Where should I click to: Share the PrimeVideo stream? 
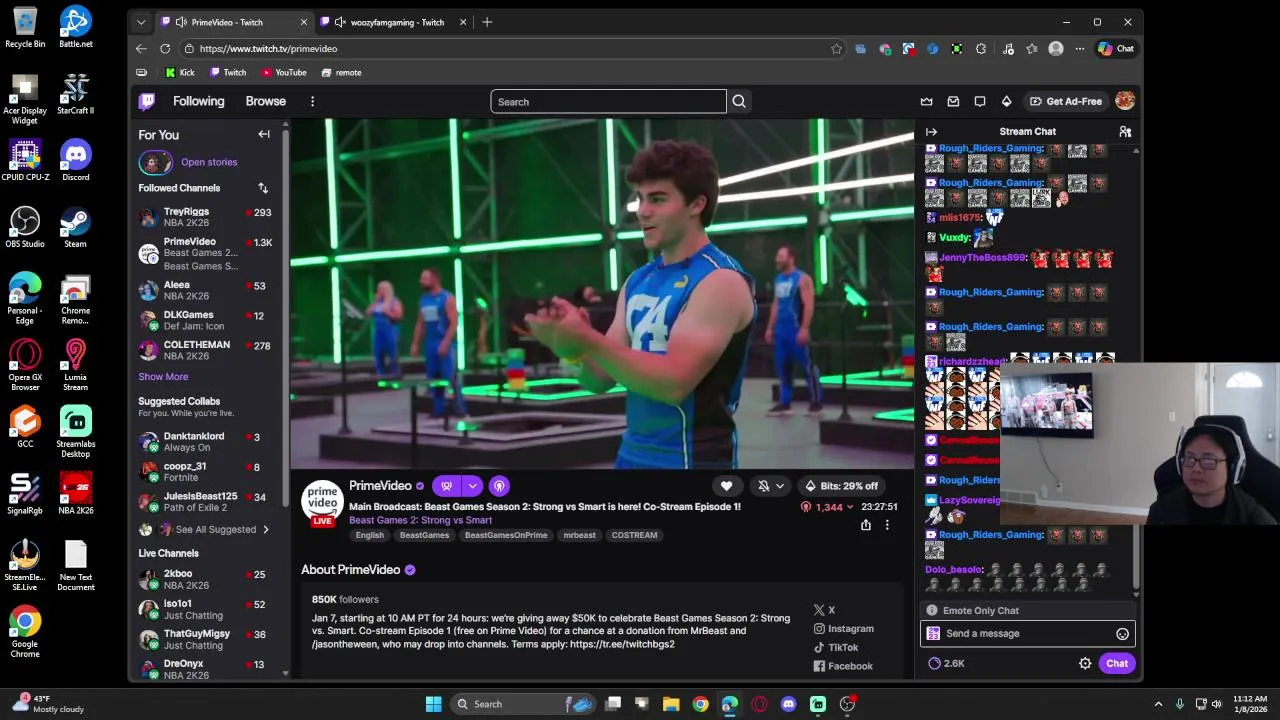tap(866, 525)
